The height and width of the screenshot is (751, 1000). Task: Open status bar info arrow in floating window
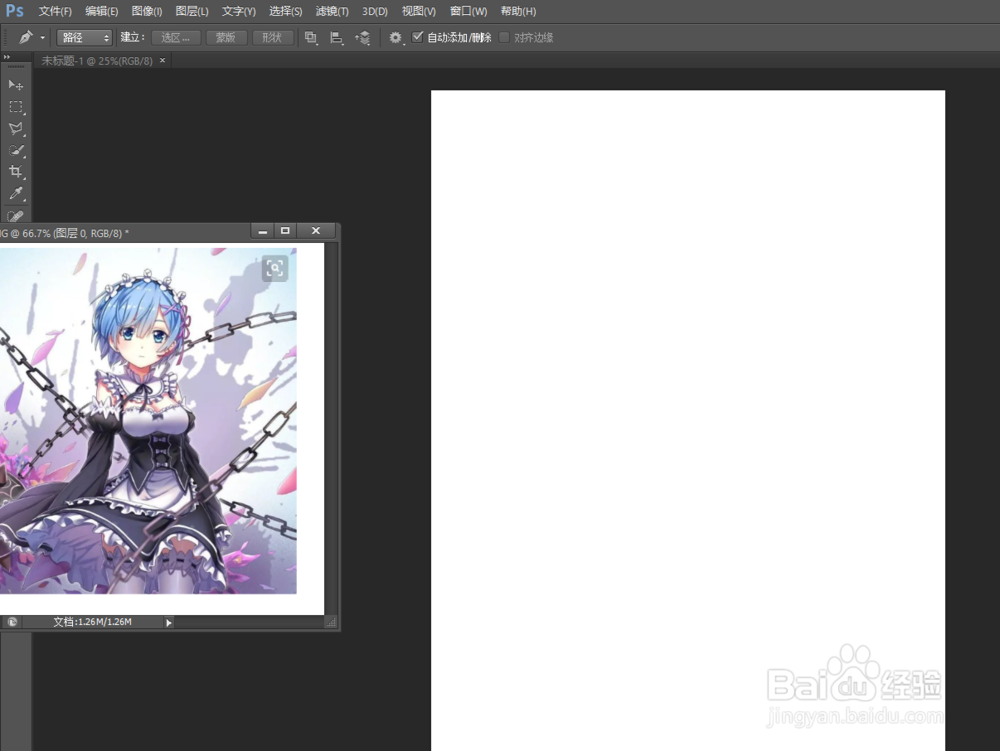click(168, 622)
